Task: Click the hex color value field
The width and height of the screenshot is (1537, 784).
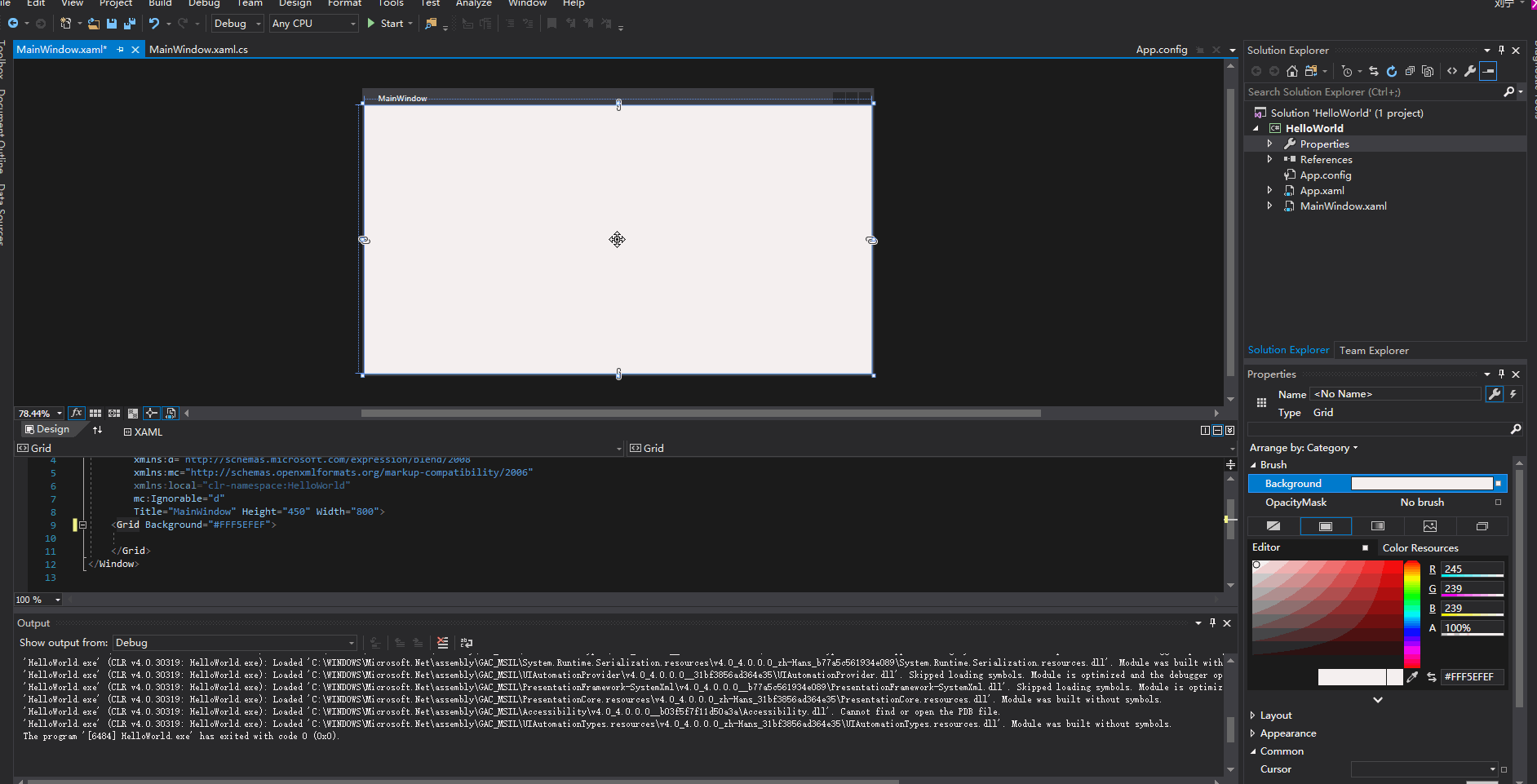Action: (x=1473, y=677)
